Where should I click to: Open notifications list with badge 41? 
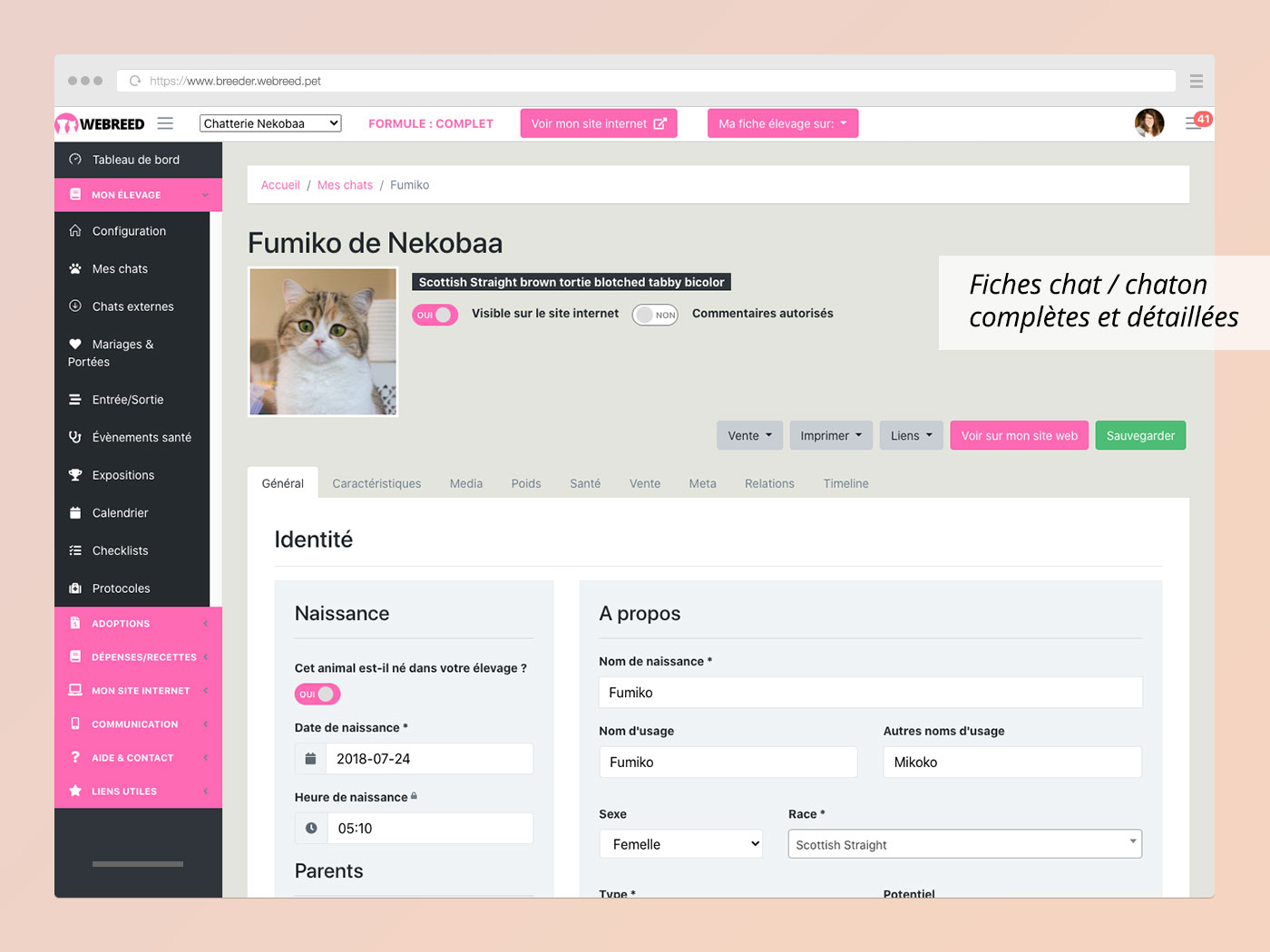tap(1197, 122)
